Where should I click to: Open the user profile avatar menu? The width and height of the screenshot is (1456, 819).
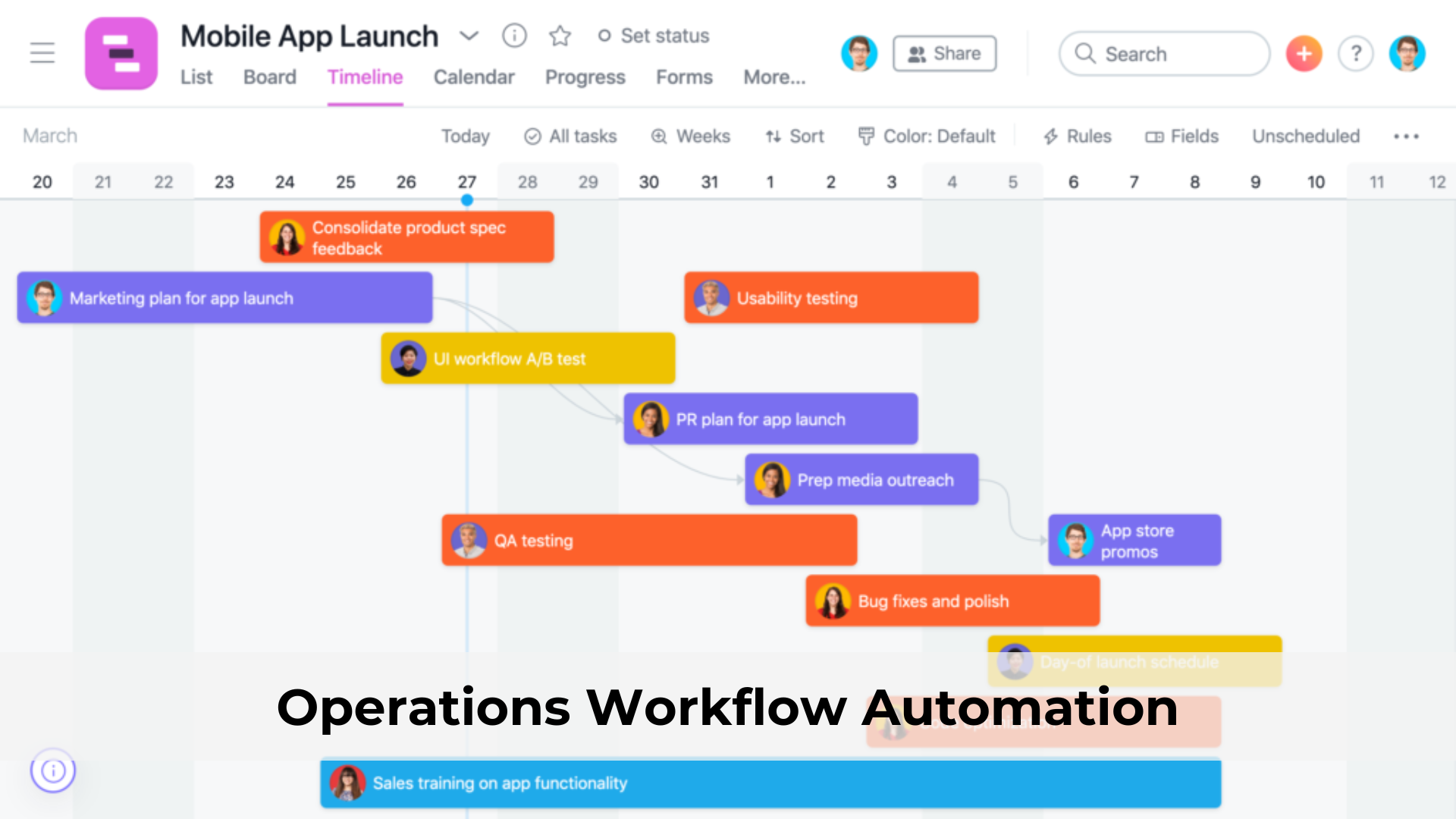click(x=1407, y=54)
